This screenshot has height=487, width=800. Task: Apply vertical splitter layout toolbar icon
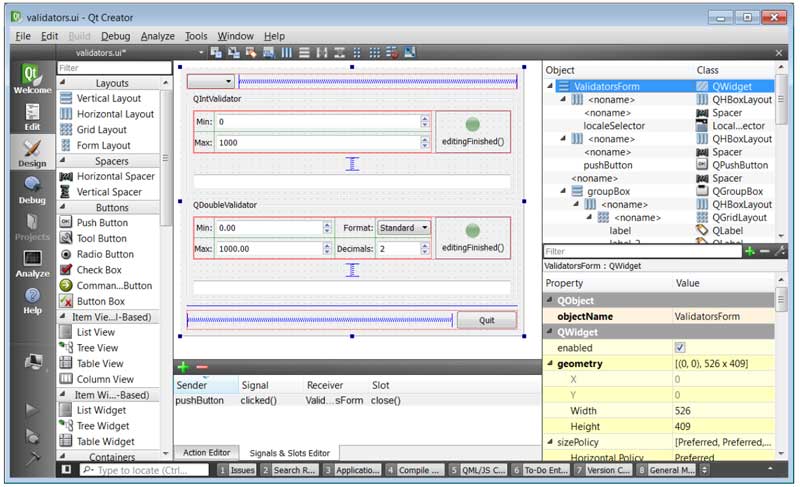[339, 53]
